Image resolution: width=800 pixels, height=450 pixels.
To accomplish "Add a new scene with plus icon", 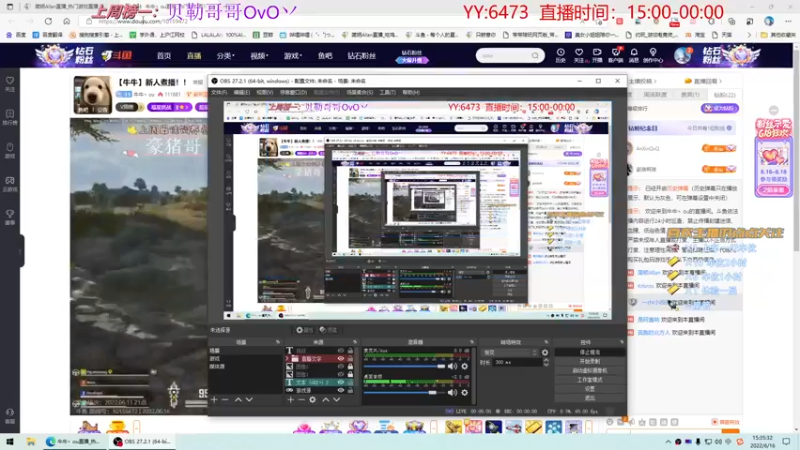I will [x=214, y=400].
